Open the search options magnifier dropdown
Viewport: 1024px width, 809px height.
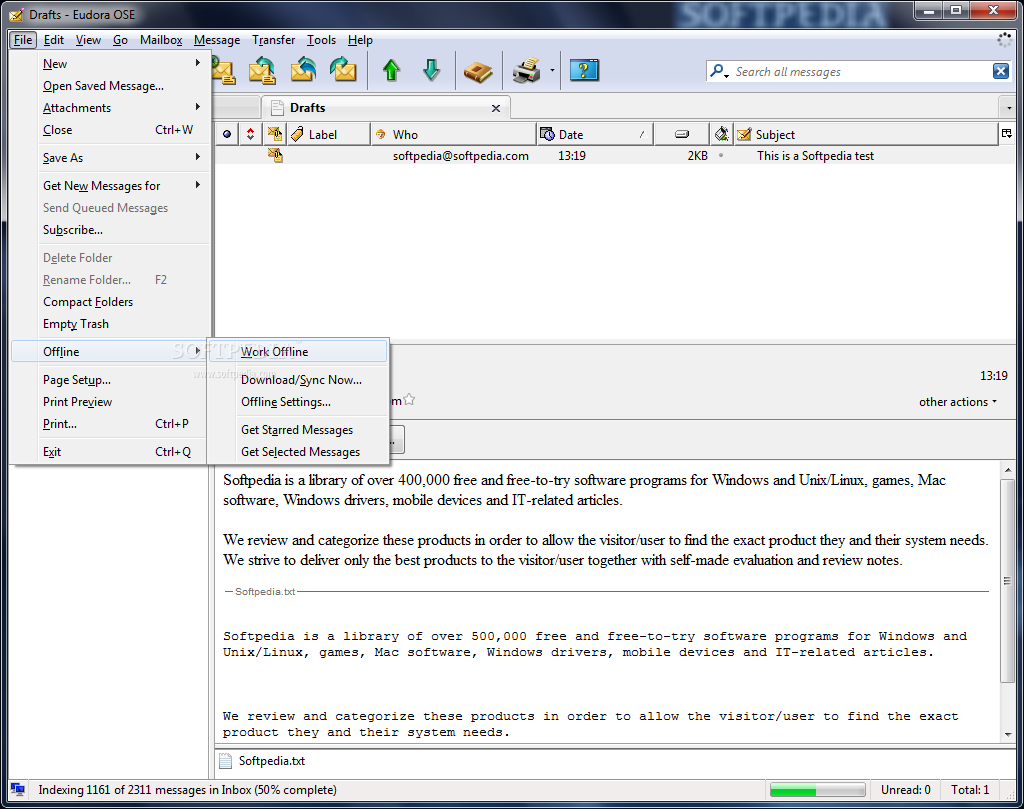point(719,71)
